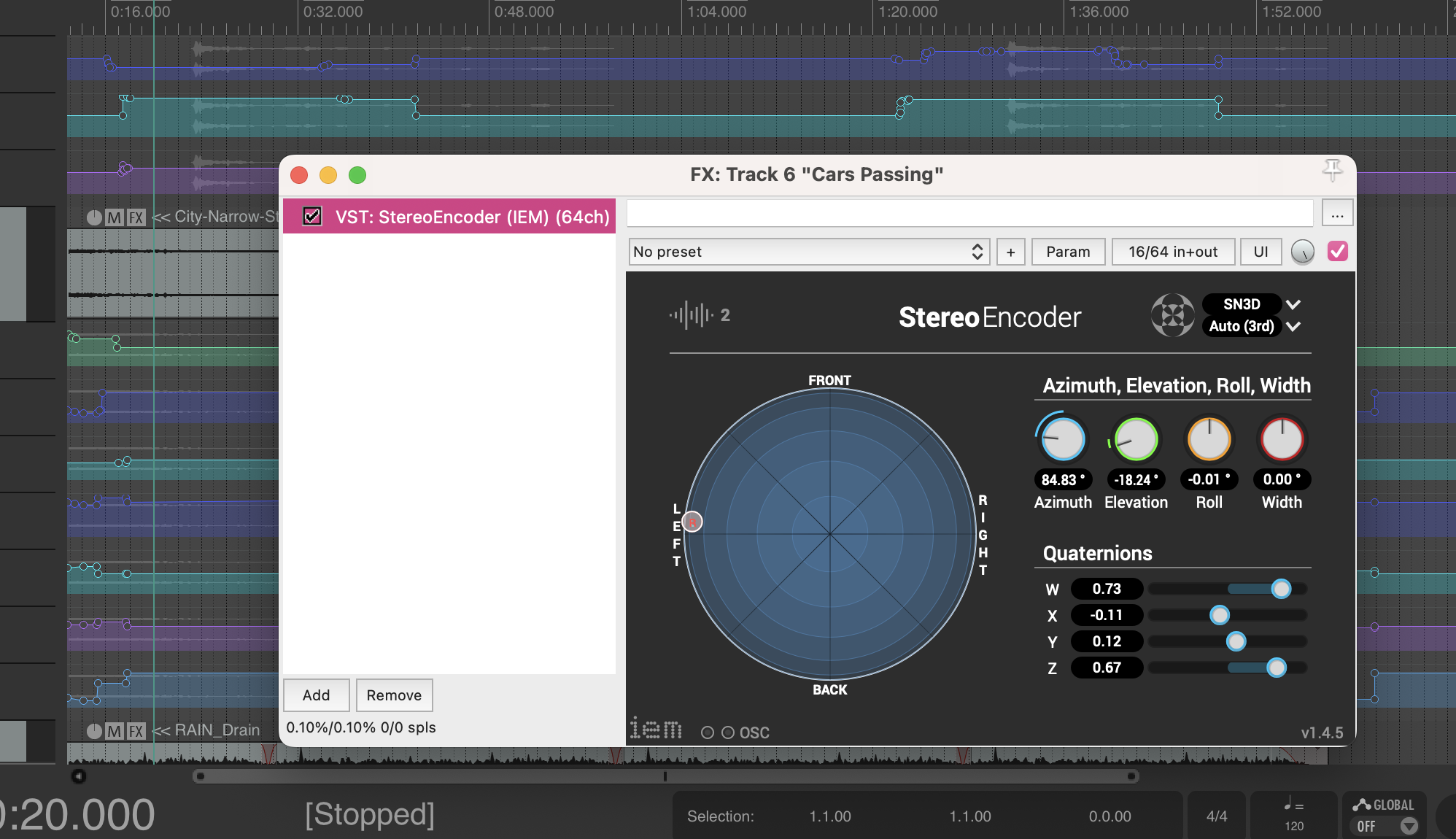Click the chevron next to SN3D
This screenshot has width=1456, height=839.
[1293, 304]
